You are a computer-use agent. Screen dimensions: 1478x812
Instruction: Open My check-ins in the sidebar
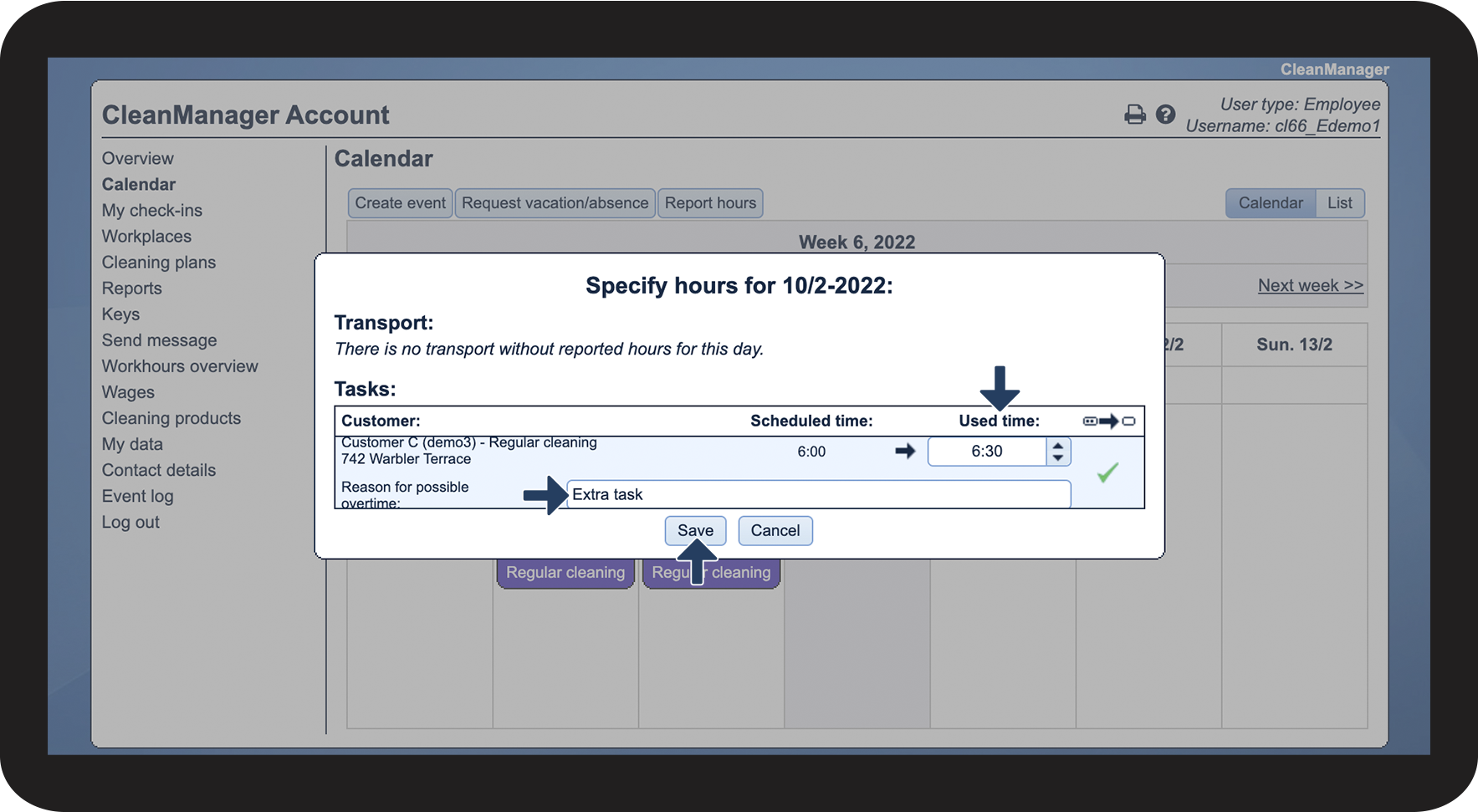point(152,210)
